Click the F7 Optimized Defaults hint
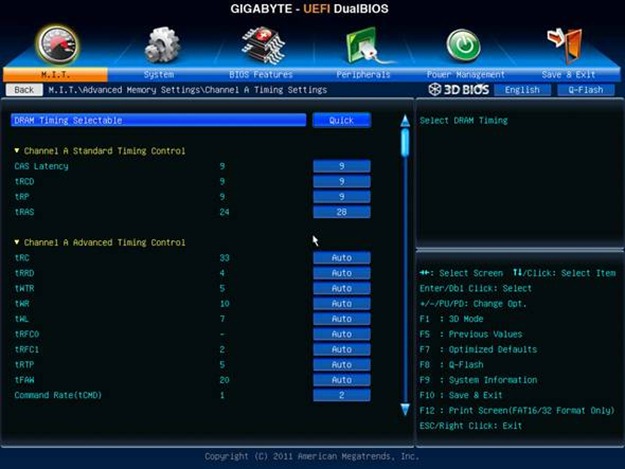The width and height of the screenshot is (625, 469). click(x=478, y=349)
